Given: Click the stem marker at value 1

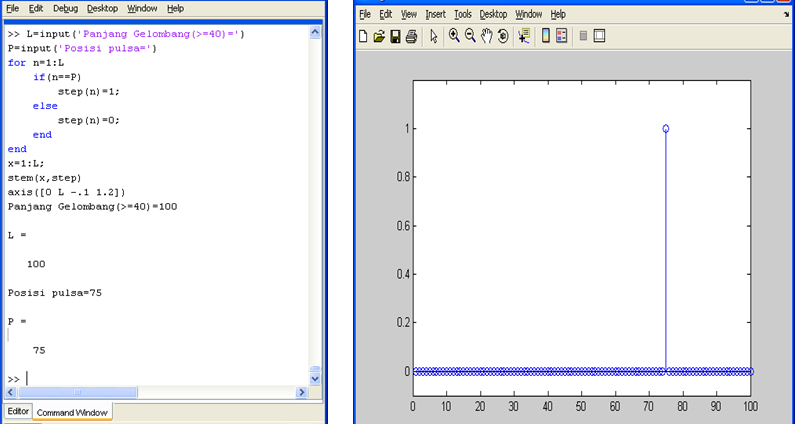Looking at the screenshot, I should [x=666, y=128].
